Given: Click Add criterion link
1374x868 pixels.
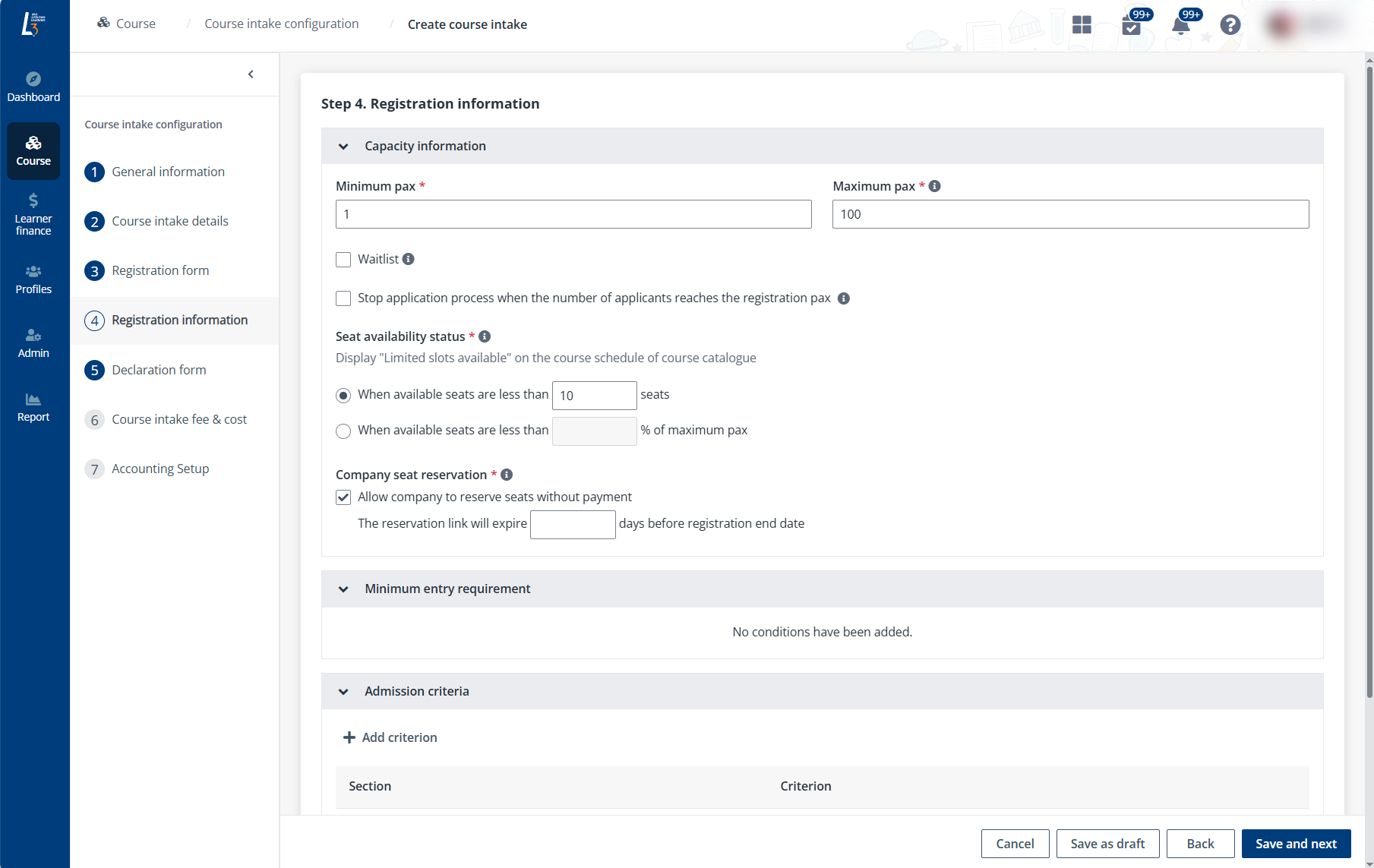Looking at the screenshot, I should point(390,737).
